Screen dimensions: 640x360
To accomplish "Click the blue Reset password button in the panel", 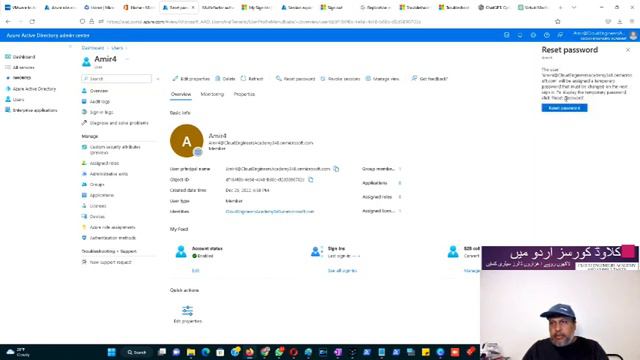I will tap(564, 108).
